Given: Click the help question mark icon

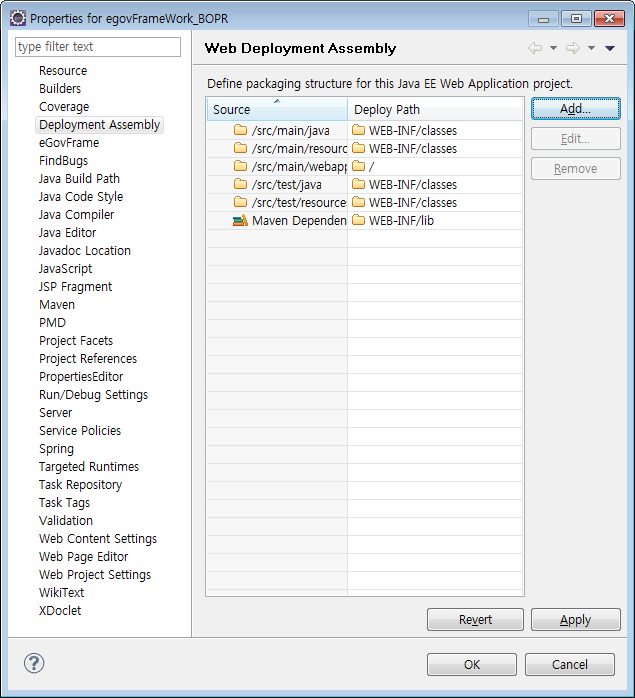Looking at the screenshot, I should [34, 663].
